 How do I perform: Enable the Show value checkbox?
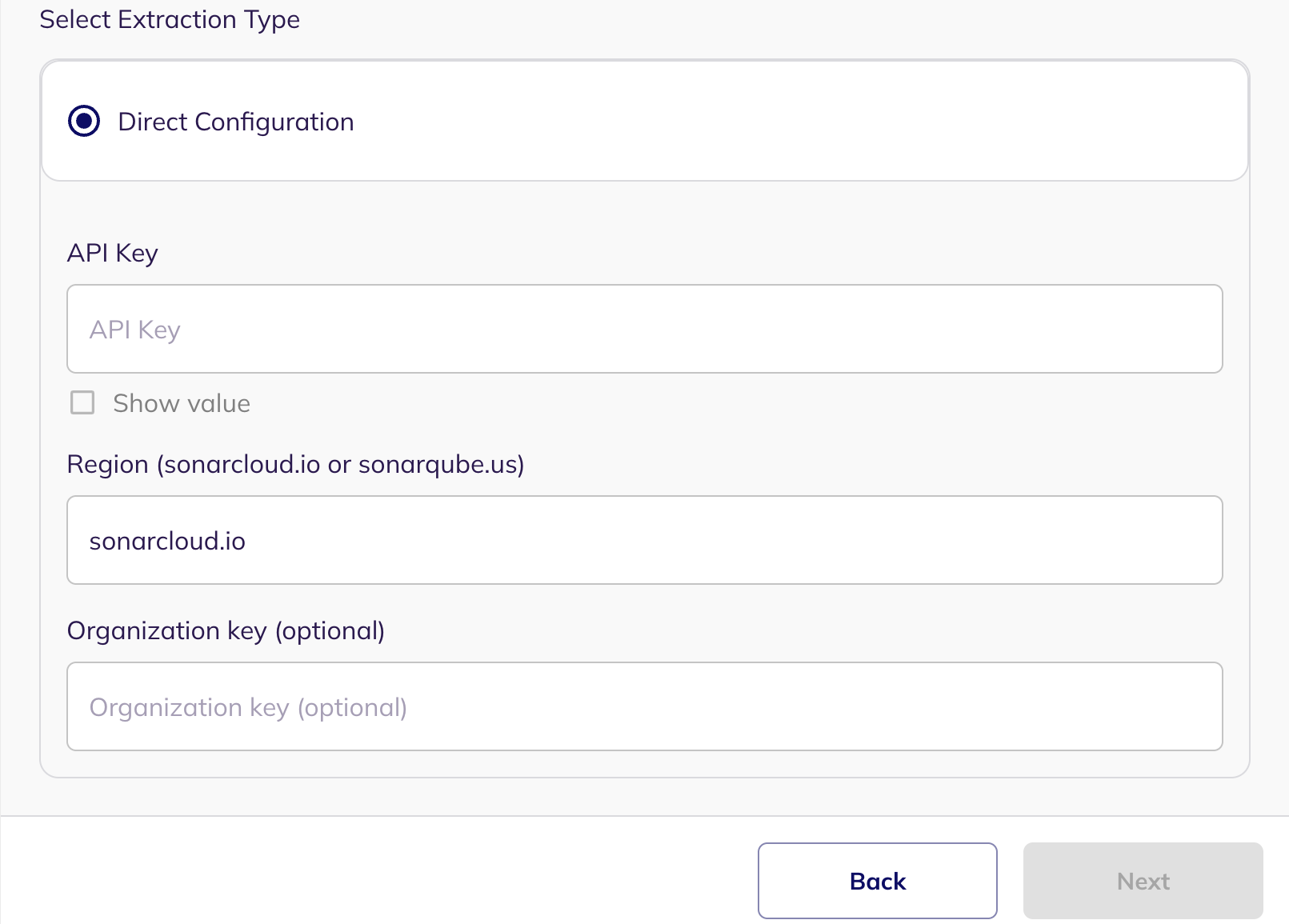coord(82,402)
